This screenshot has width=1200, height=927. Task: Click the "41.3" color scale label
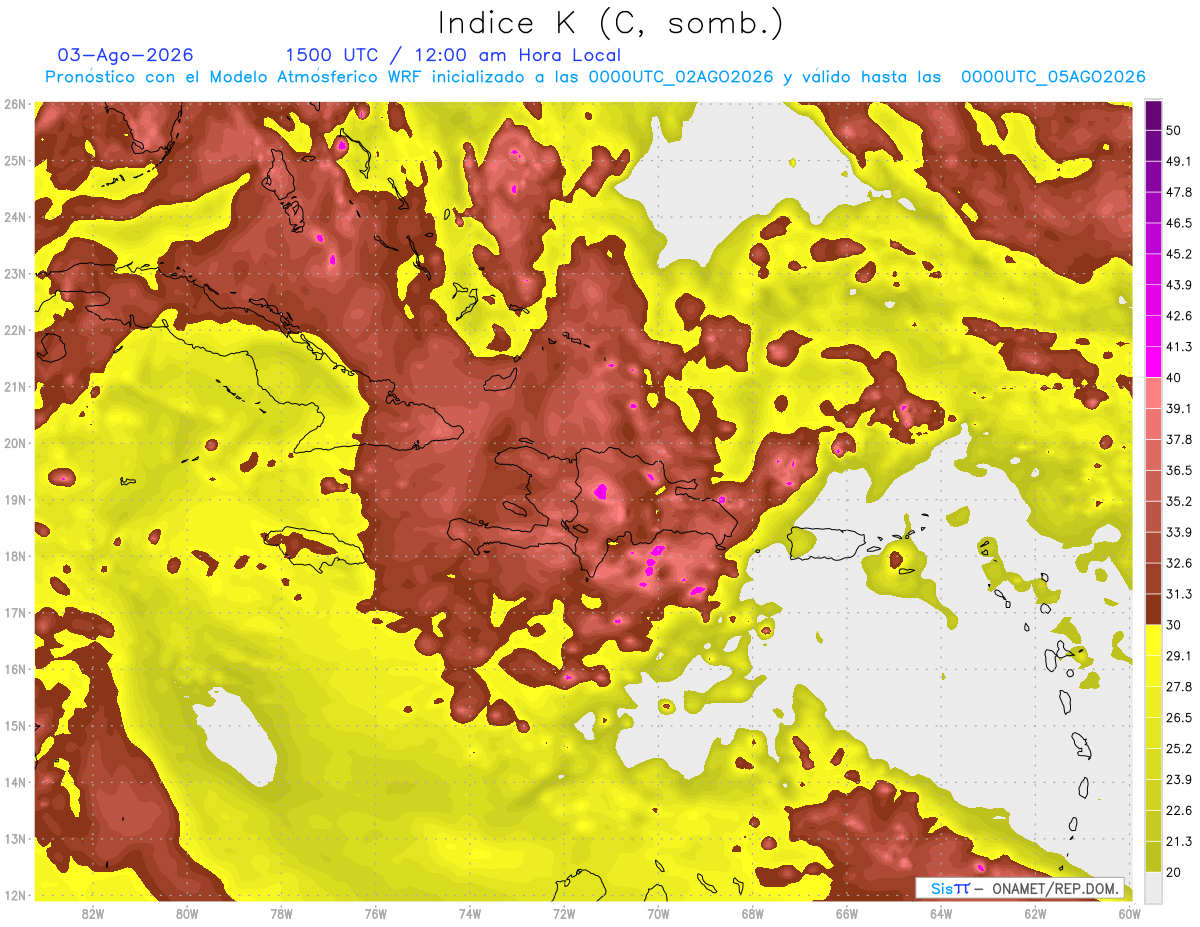(x=1178, y=346)
